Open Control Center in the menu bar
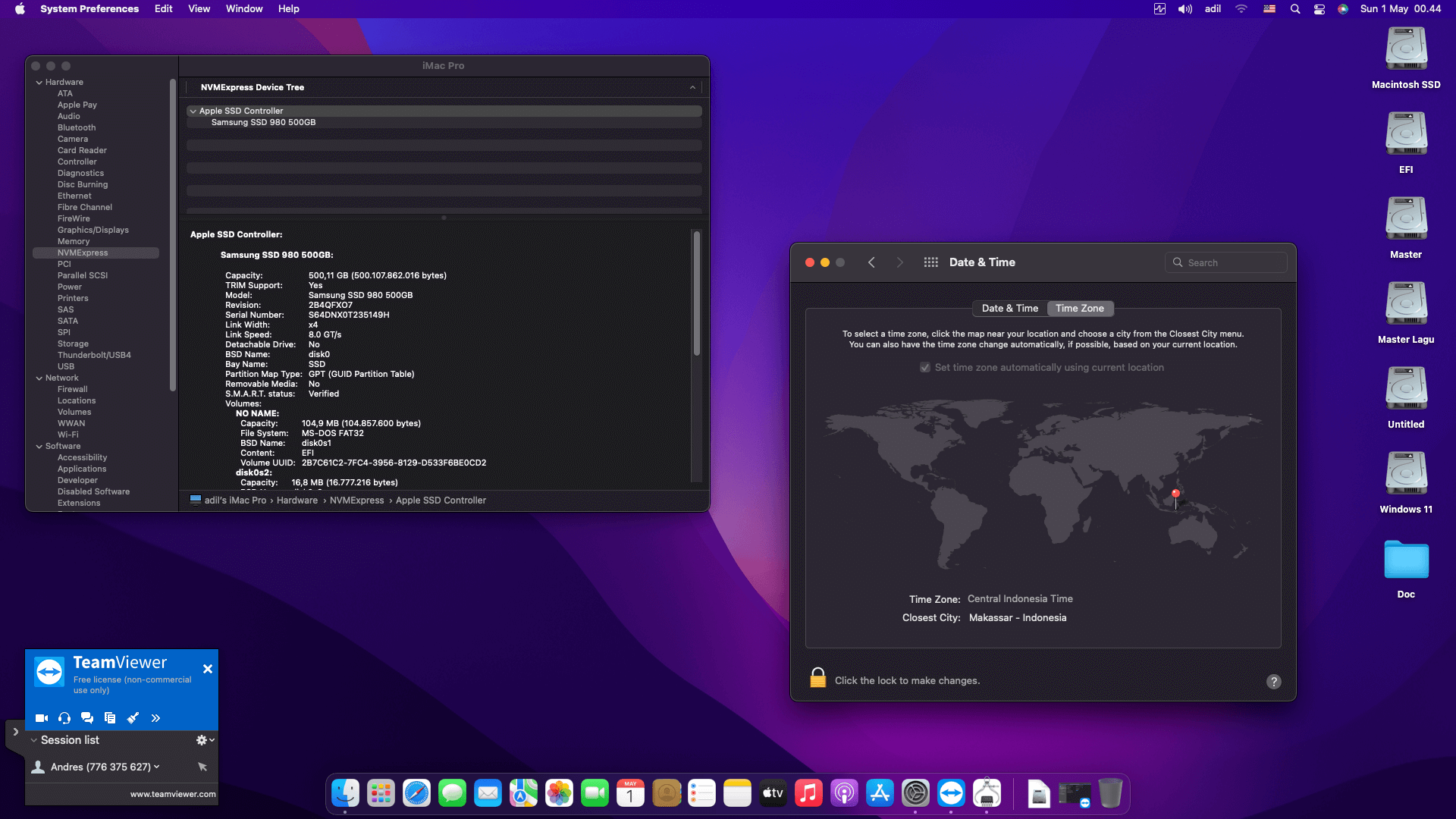Screen dimensions: 1456x819 [x=1319, y=9]
